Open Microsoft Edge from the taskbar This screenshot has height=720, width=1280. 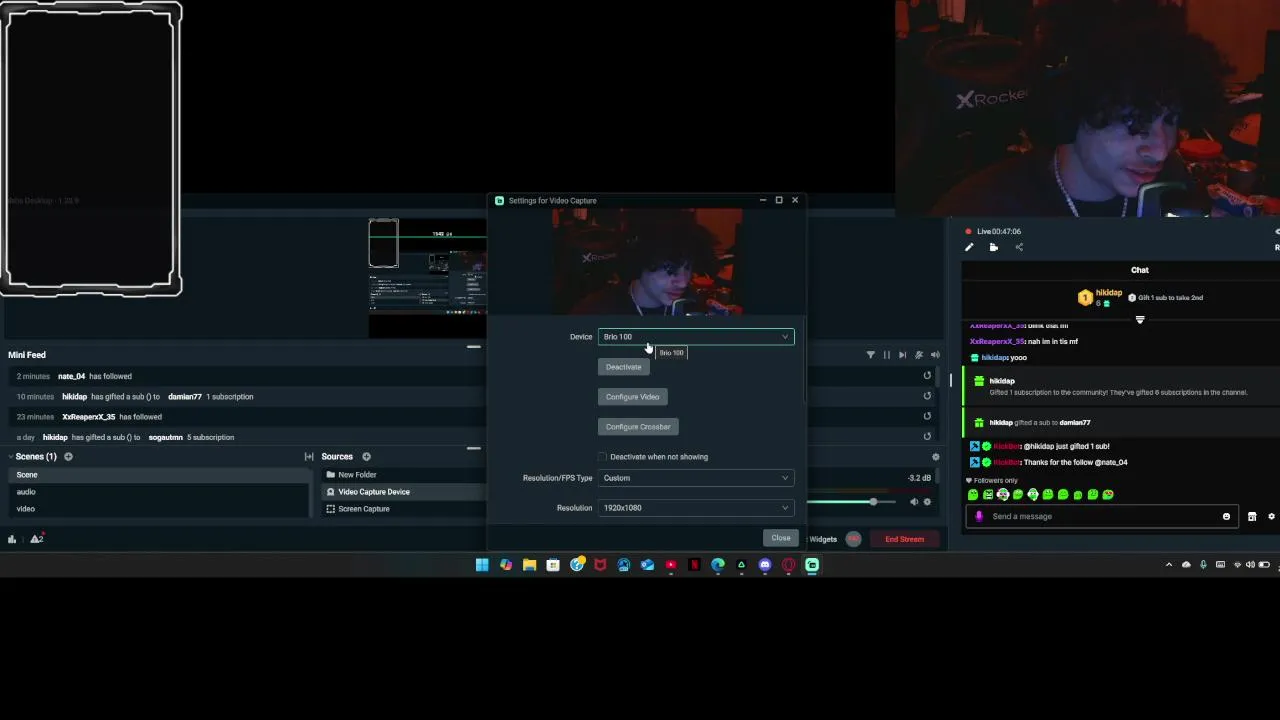718,565
